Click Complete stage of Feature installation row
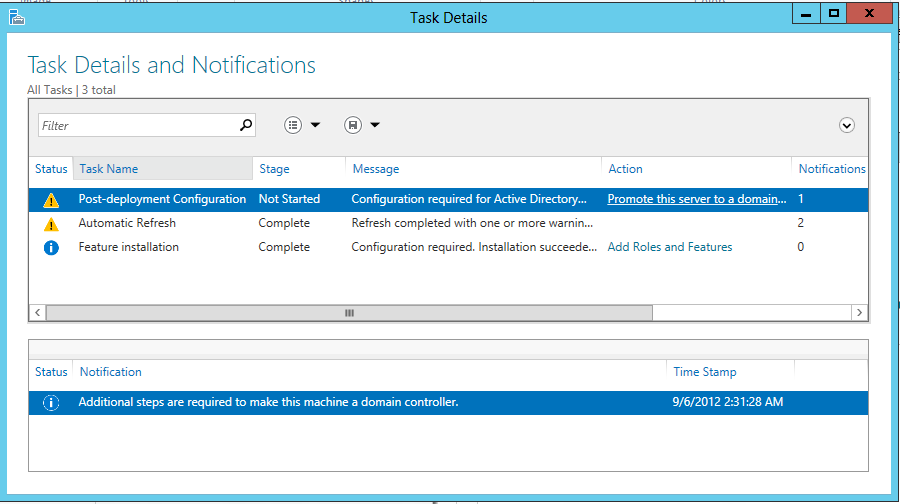 (284, 247)
